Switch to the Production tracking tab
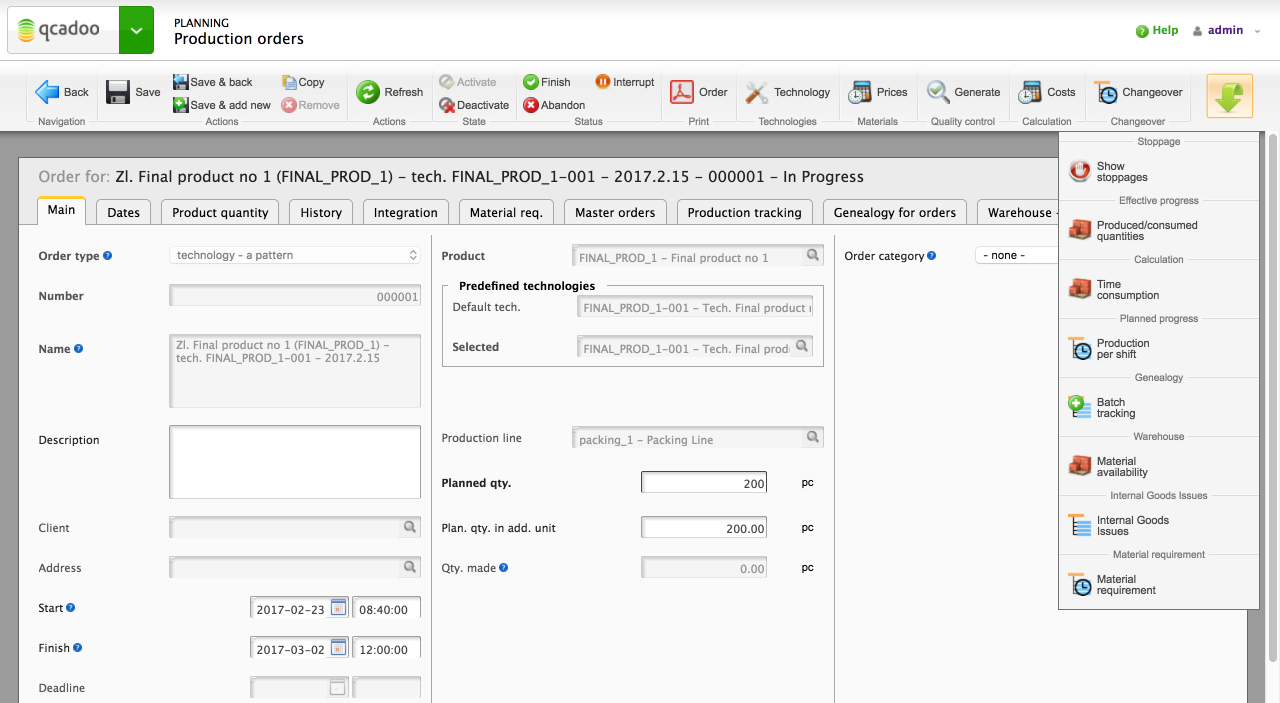Image resolution: width=1280 pixels, height=703 pixels. point(744,211)
